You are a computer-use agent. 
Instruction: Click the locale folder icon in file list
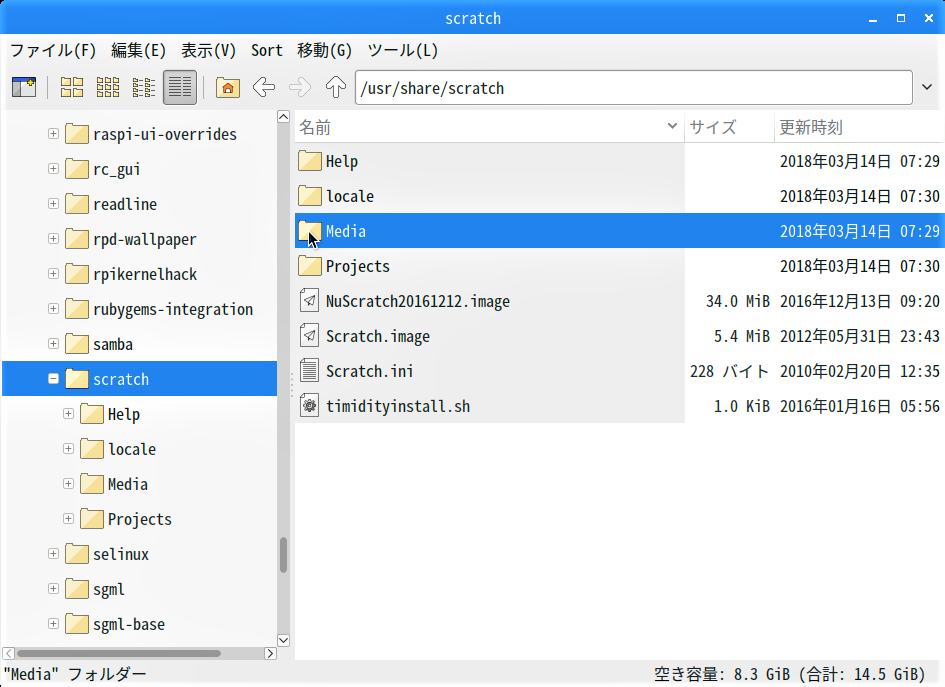309,196
